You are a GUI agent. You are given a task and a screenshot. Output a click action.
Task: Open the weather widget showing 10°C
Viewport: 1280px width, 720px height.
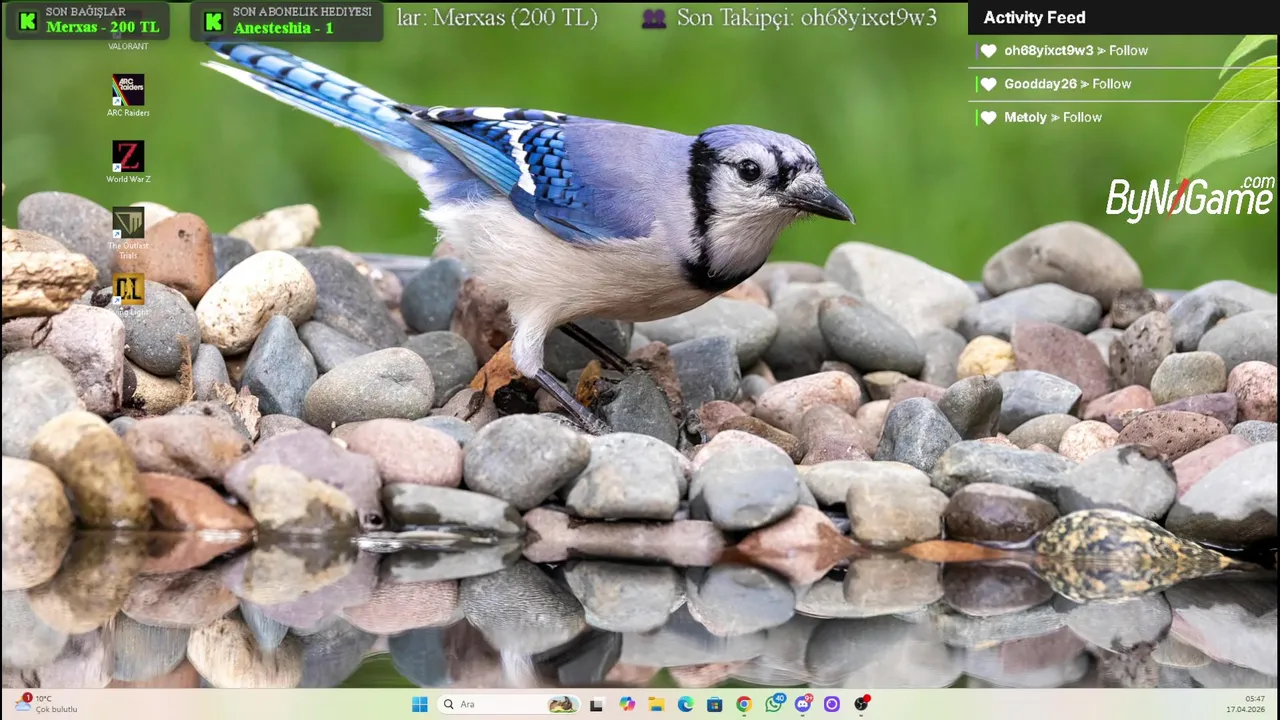point(47,704)
